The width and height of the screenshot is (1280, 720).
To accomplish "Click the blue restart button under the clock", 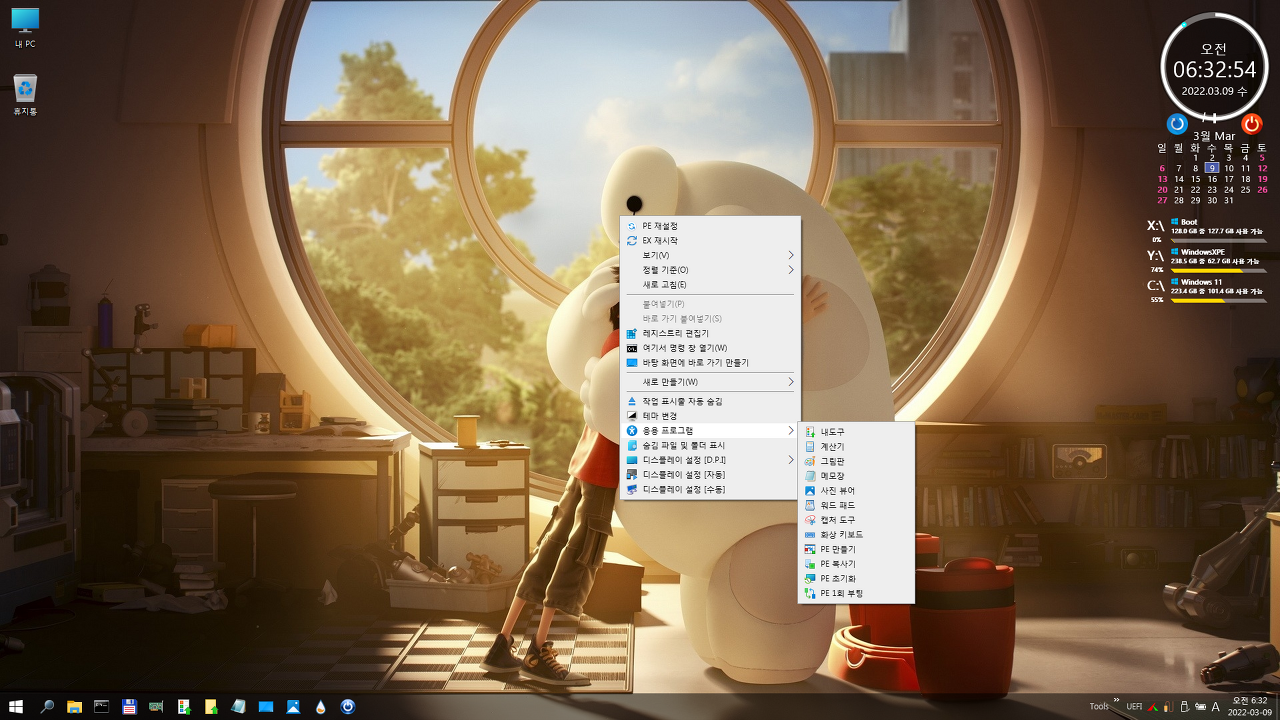I will point(1177,124).
